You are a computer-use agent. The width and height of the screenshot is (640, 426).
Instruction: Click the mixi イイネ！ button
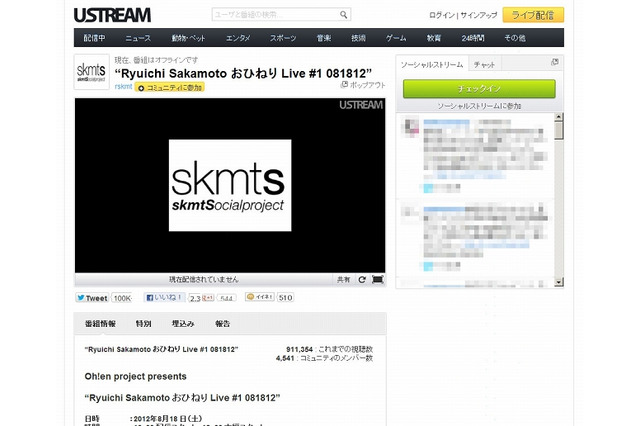pyautogui.click(x=260, y=297)
